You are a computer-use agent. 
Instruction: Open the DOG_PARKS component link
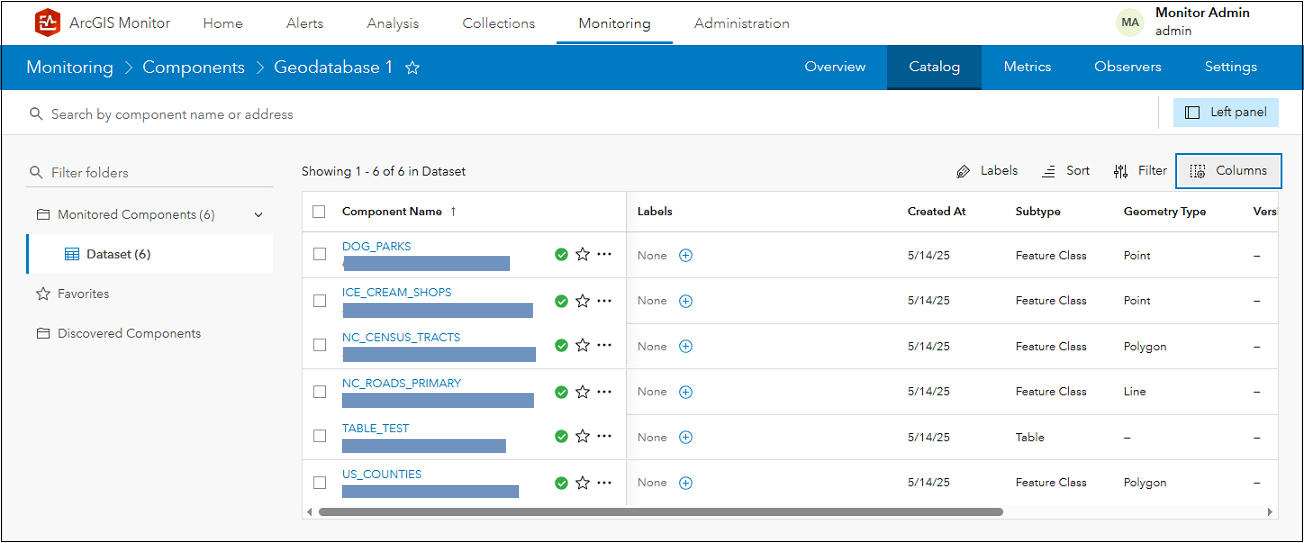[x=376, y=246]
